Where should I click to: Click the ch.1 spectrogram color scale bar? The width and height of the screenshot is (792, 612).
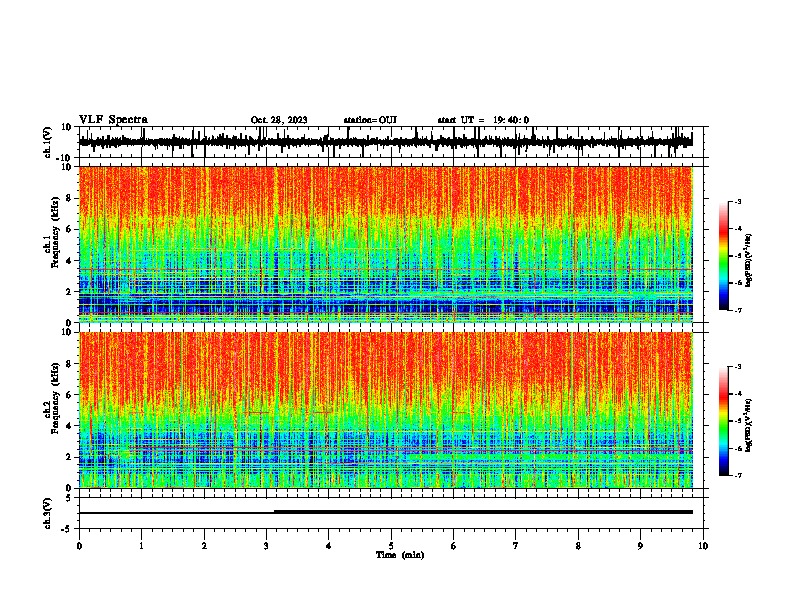723,256
